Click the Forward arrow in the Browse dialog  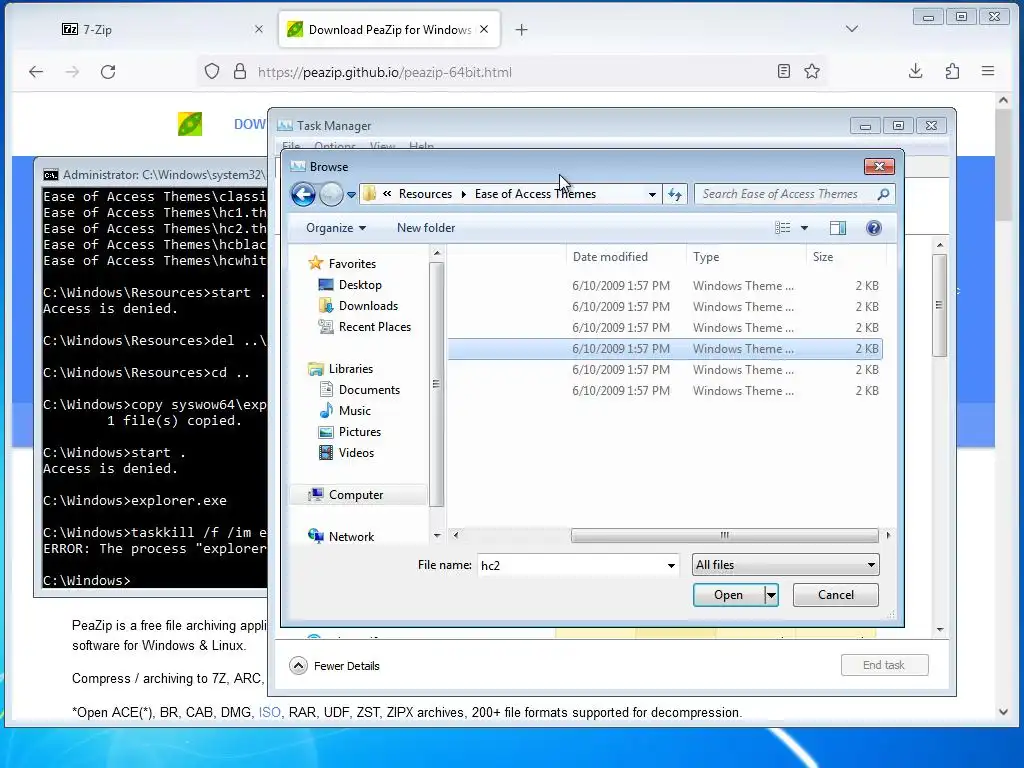pyautogui.click(x=331, y=194)
